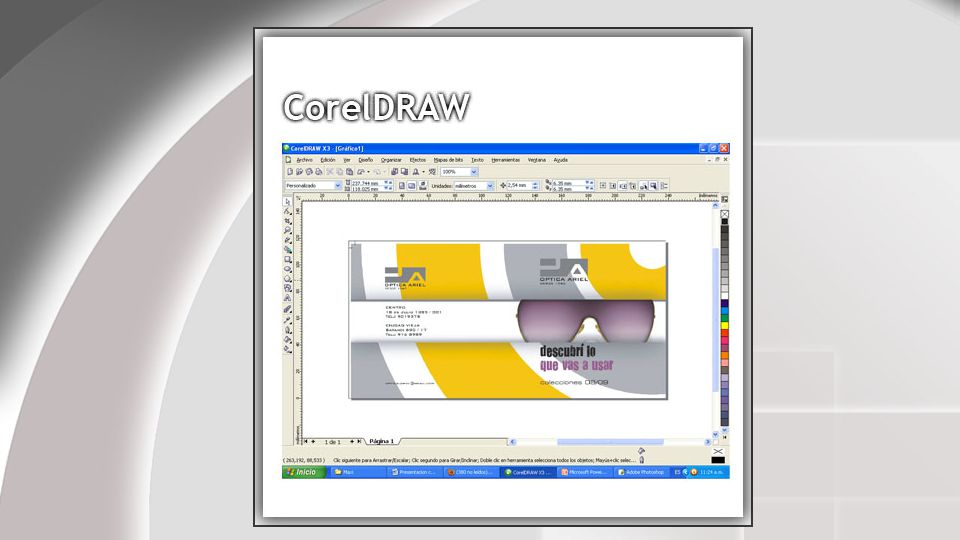
Task: Open the Efectos menu
Action: 418,160
